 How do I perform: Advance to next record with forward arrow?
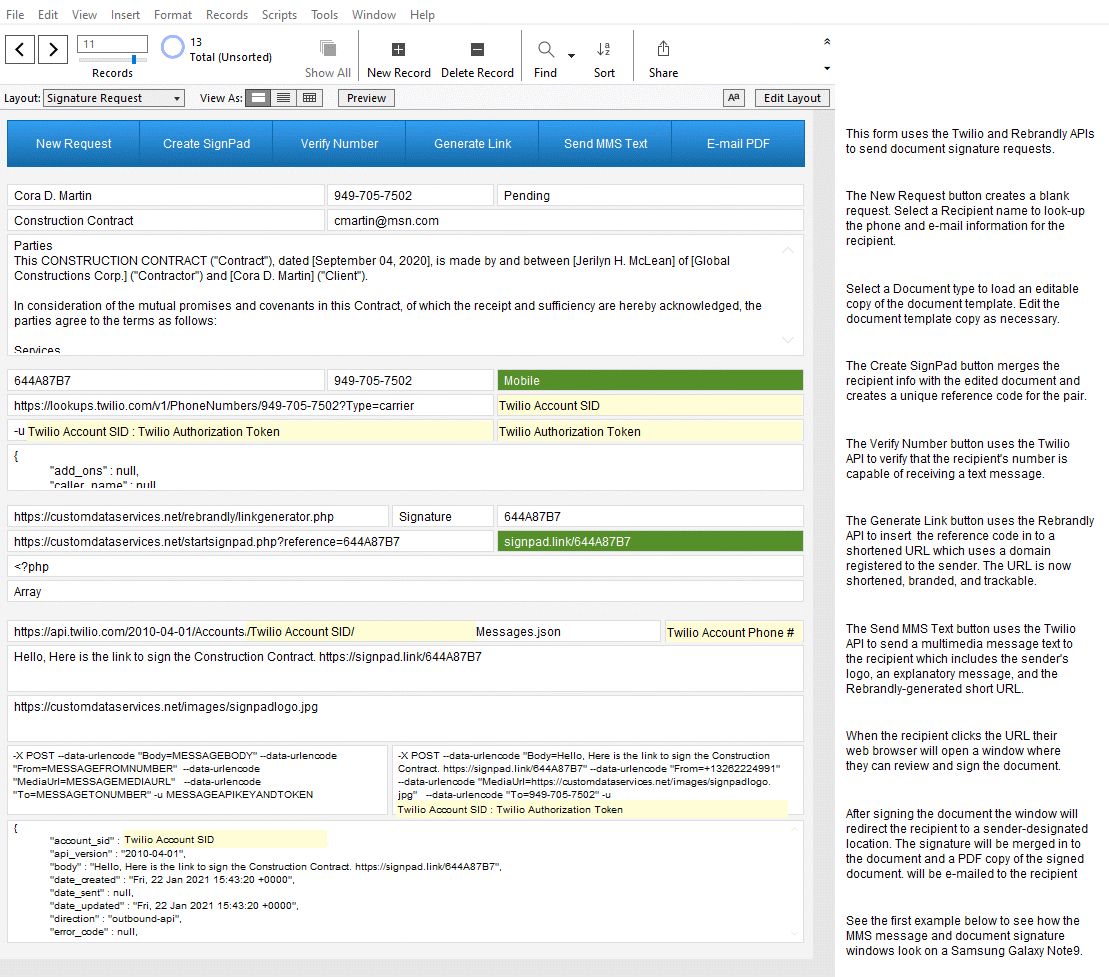coord(53,48)
